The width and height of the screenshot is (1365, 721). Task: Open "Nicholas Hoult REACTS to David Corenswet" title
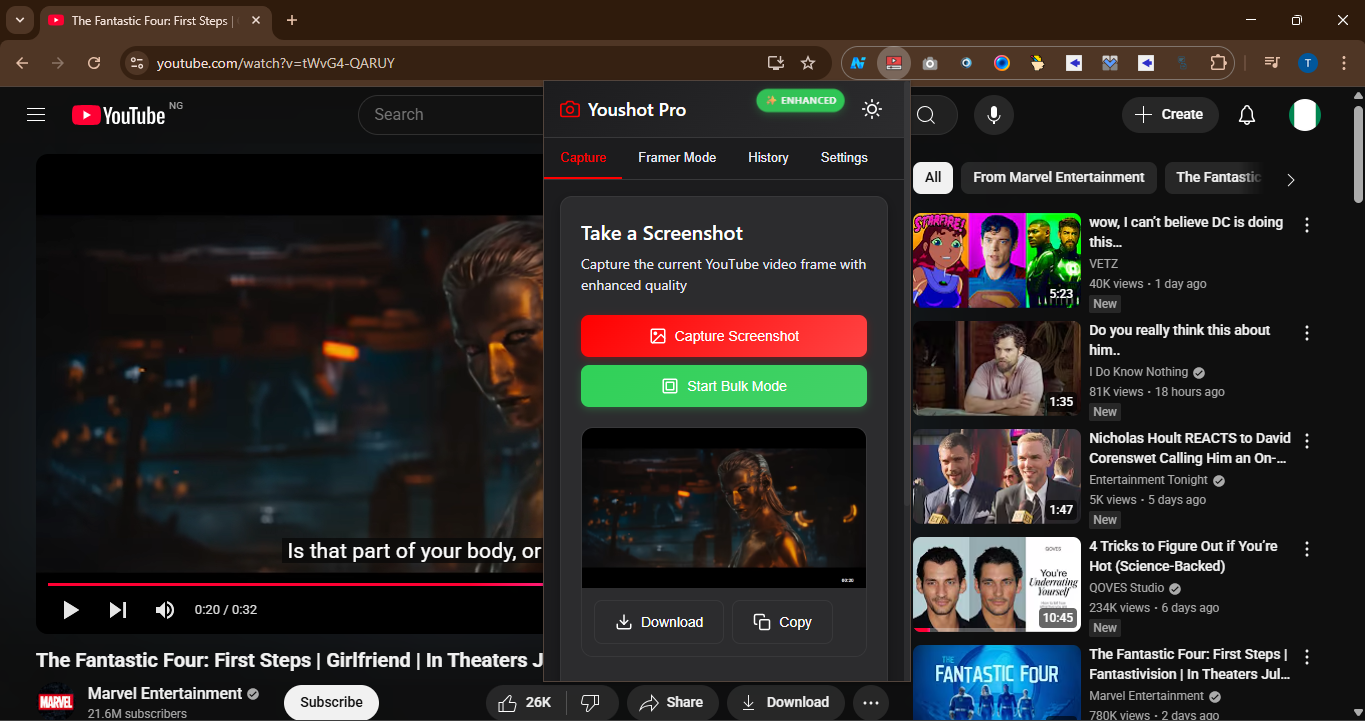click(1190, 448)
